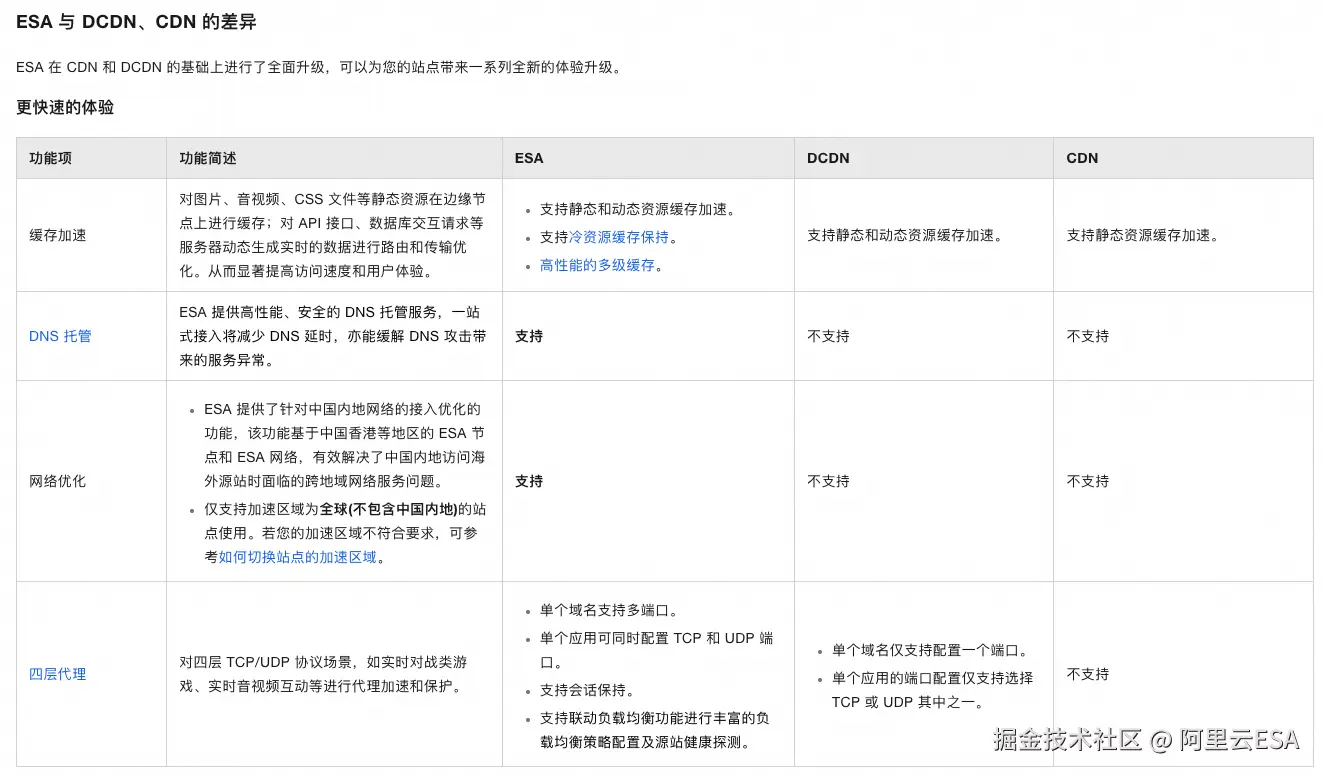Click the 全球(不包含中国内地) bold text
The height and width of the screenshot is (776, 1322).
pos(388,509)
